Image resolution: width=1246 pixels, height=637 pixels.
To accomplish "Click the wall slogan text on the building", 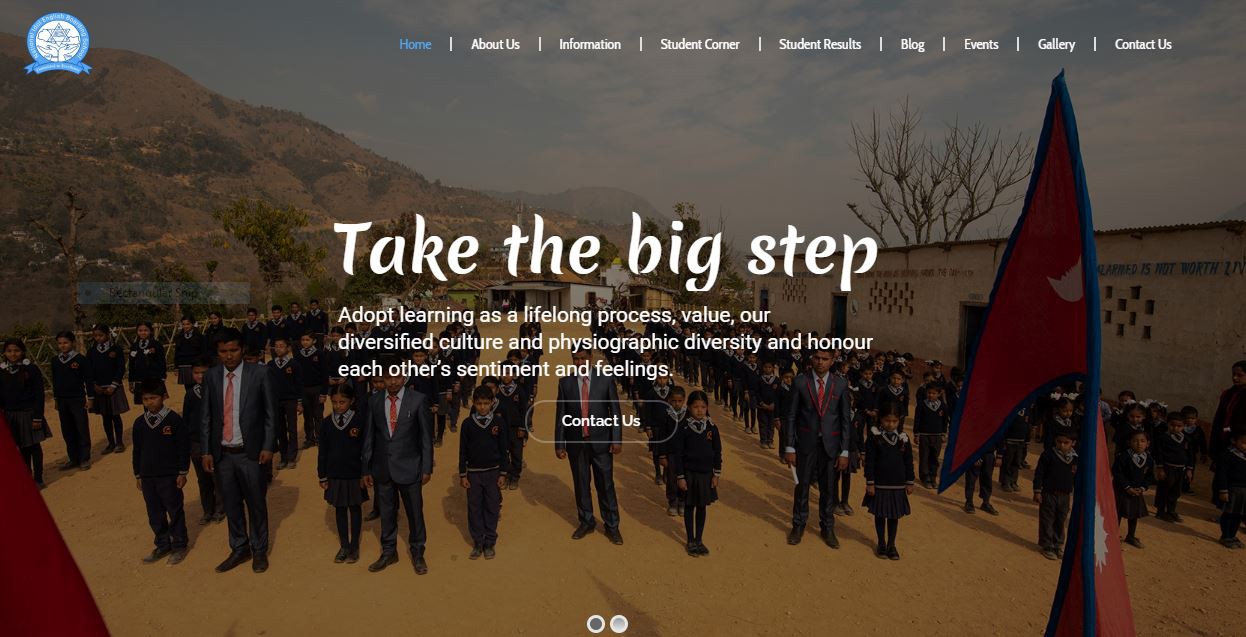I will click(x=1169, y=268).
